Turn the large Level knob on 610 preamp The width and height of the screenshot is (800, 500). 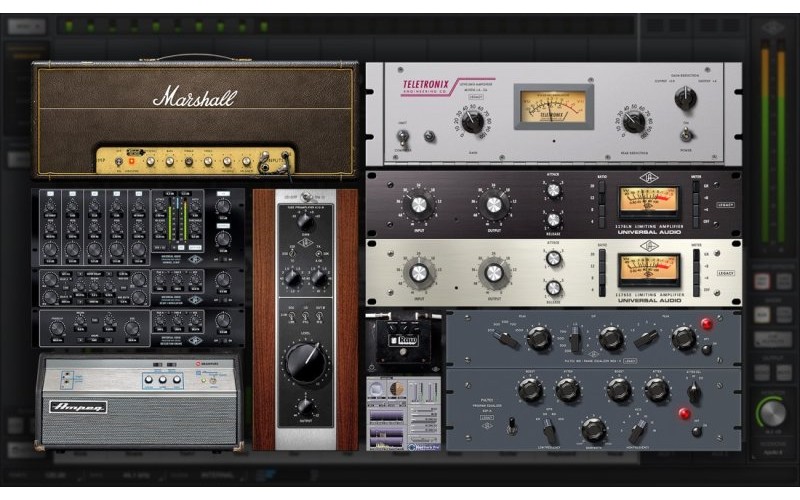point(305,363)
